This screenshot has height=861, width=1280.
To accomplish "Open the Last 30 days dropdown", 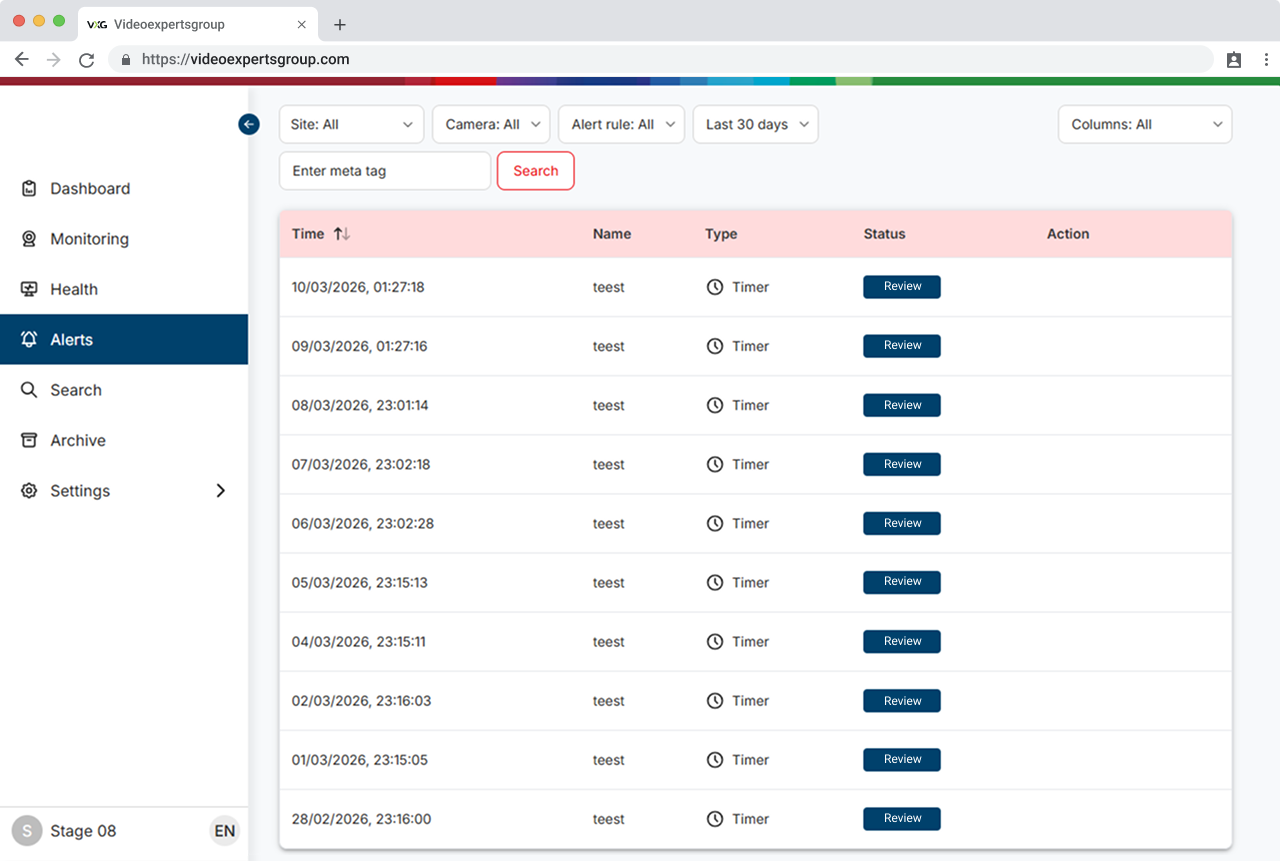I will coord(755,125).
